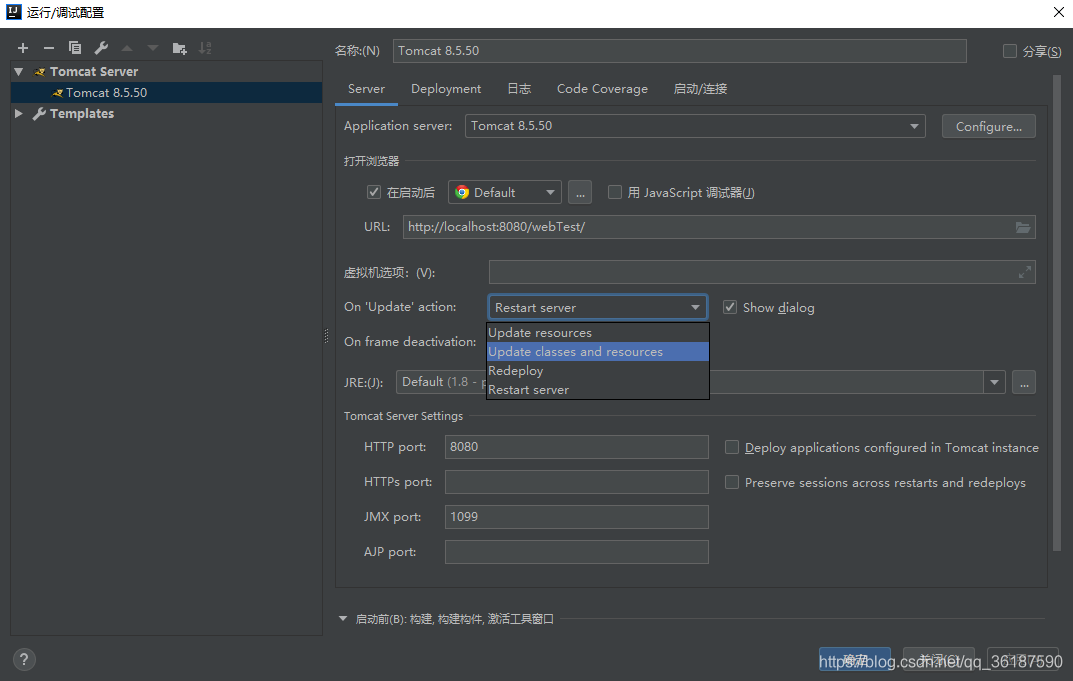Image resolution: width=1073 pixels, height=681 pixels.
Task: Click AJP port field
Action: coord(577,552)
